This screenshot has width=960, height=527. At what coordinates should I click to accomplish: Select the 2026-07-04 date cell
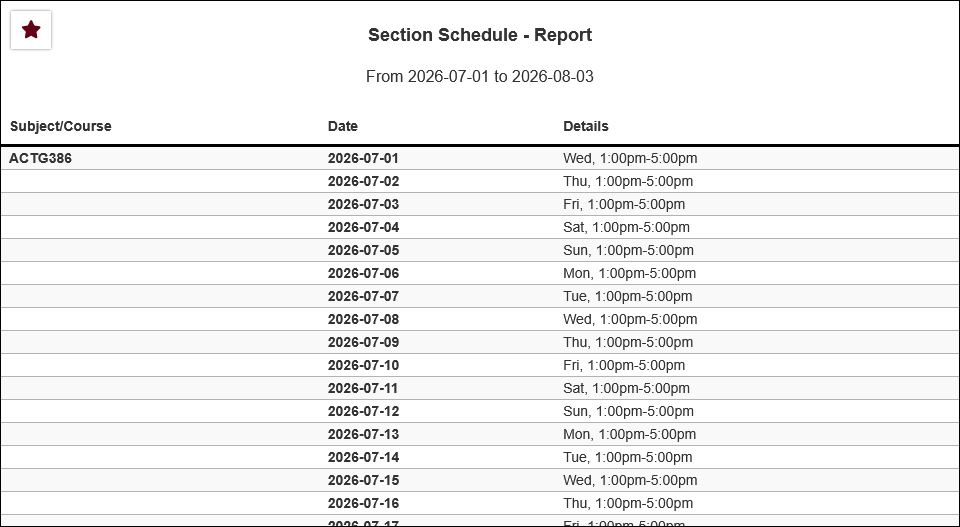coord(364,227)
